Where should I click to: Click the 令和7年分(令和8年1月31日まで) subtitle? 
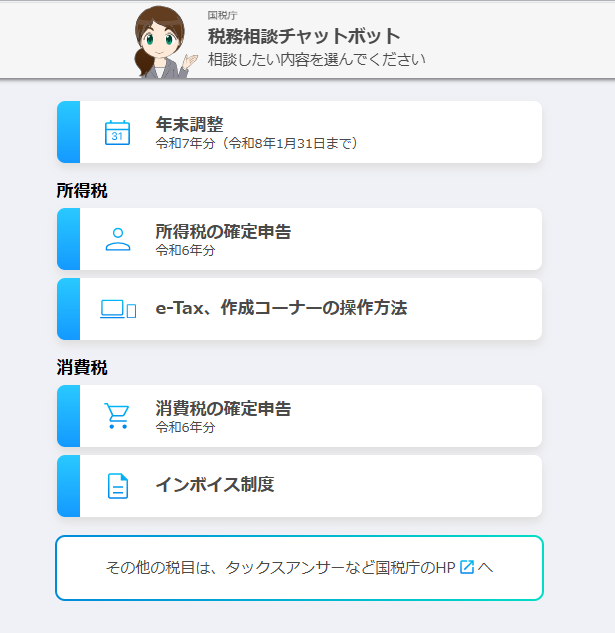(257, 143)
